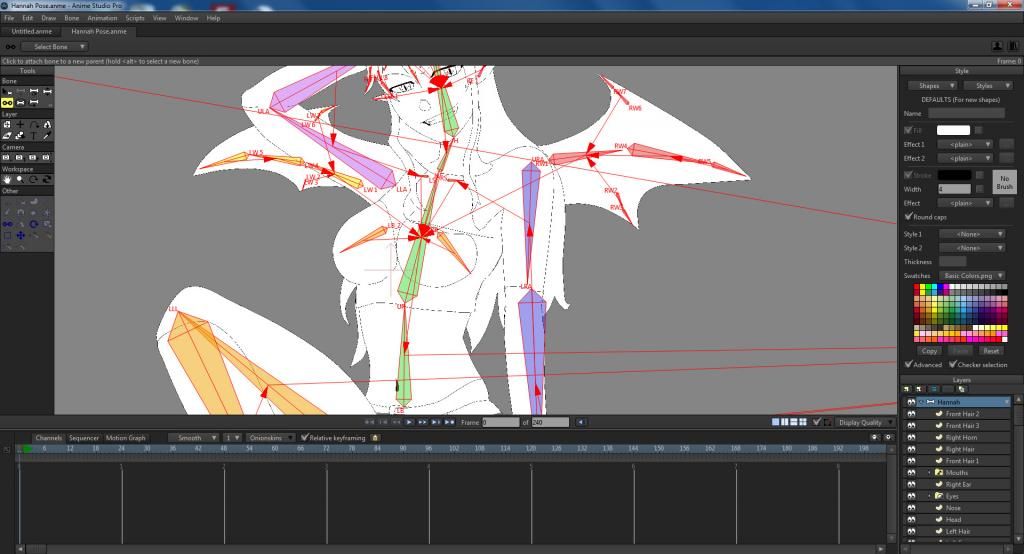This screenshot has height=554, width=1024.
Task: Open the Display Quality dropdown
Action: click(864, 422)
